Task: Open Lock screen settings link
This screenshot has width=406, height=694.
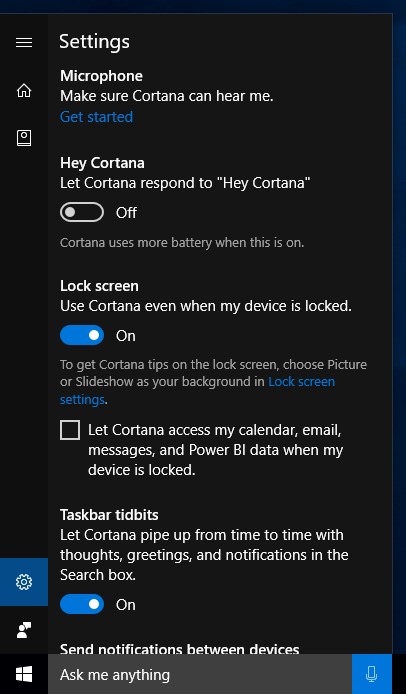Action: pyautogui.click(x=197, y=390)
